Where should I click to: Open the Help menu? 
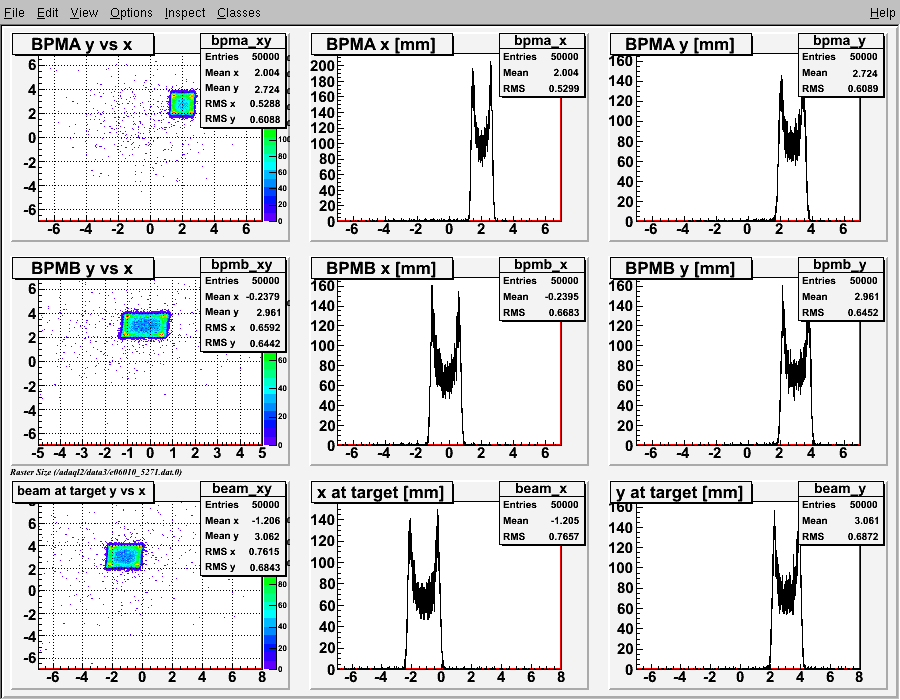pyautogui.click(x=882, y=13)
